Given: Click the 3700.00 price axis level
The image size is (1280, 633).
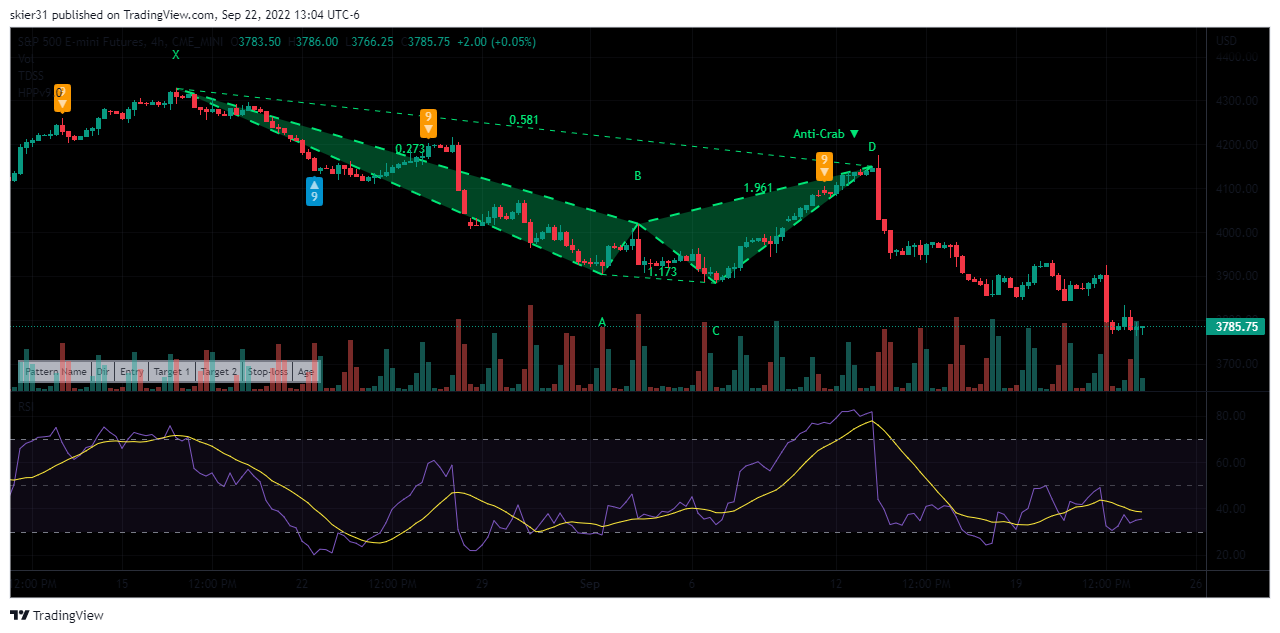Looking at the screenshot, I should pyautogui.click(x=1236, y=364).
